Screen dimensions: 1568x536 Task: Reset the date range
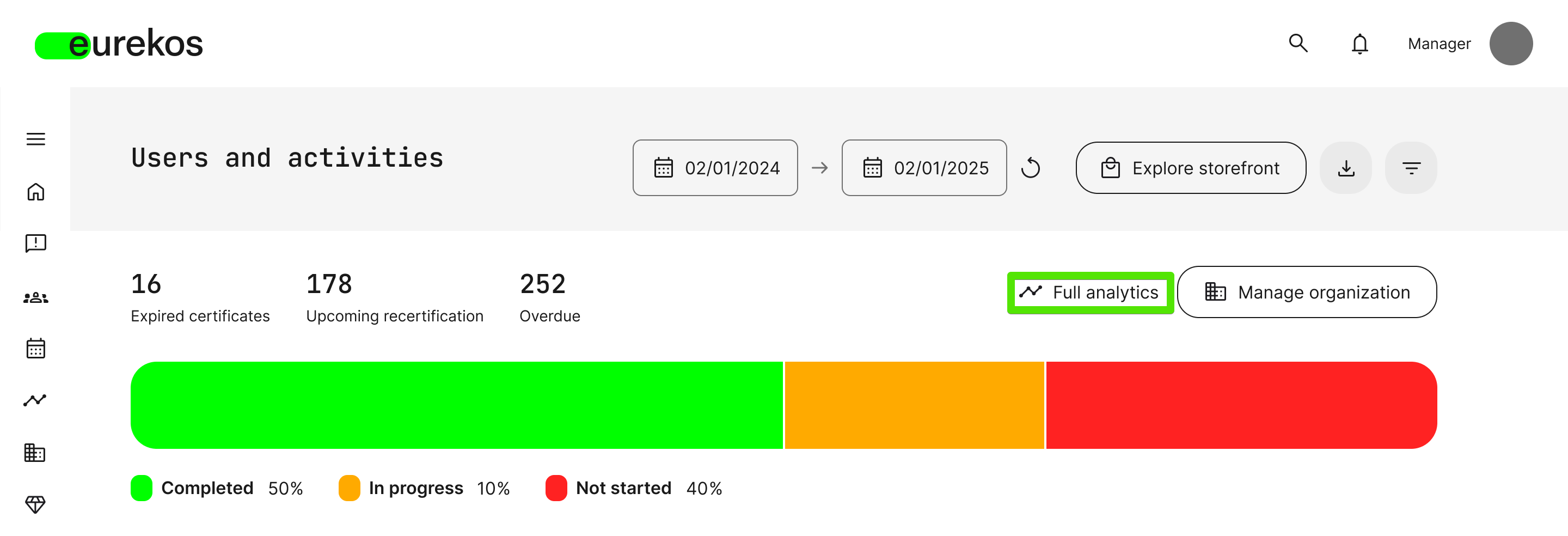coord(1031,168)
